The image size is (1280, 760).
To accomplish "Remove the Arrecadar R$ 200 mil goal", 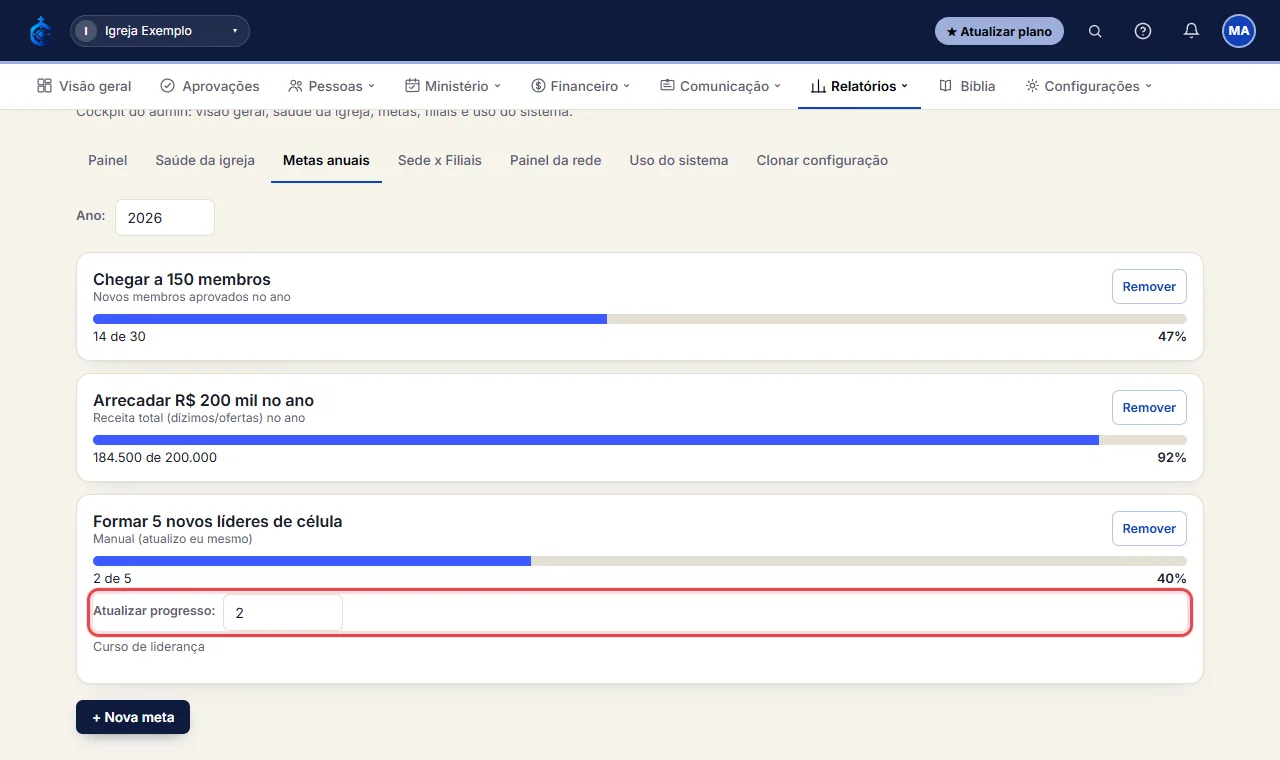I will click(x=1149, y=407).
